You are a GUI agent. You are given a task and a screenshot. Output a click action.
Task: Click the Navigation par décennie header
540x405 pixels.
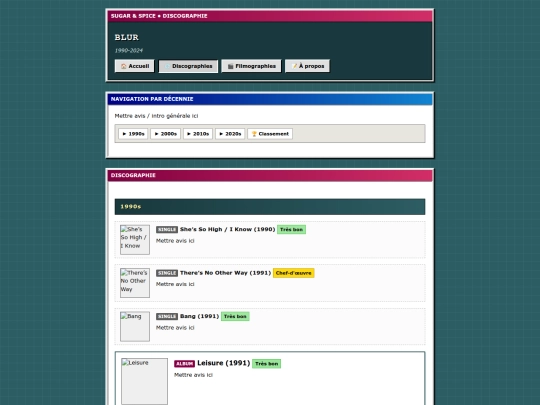click(x=270, y=99)
